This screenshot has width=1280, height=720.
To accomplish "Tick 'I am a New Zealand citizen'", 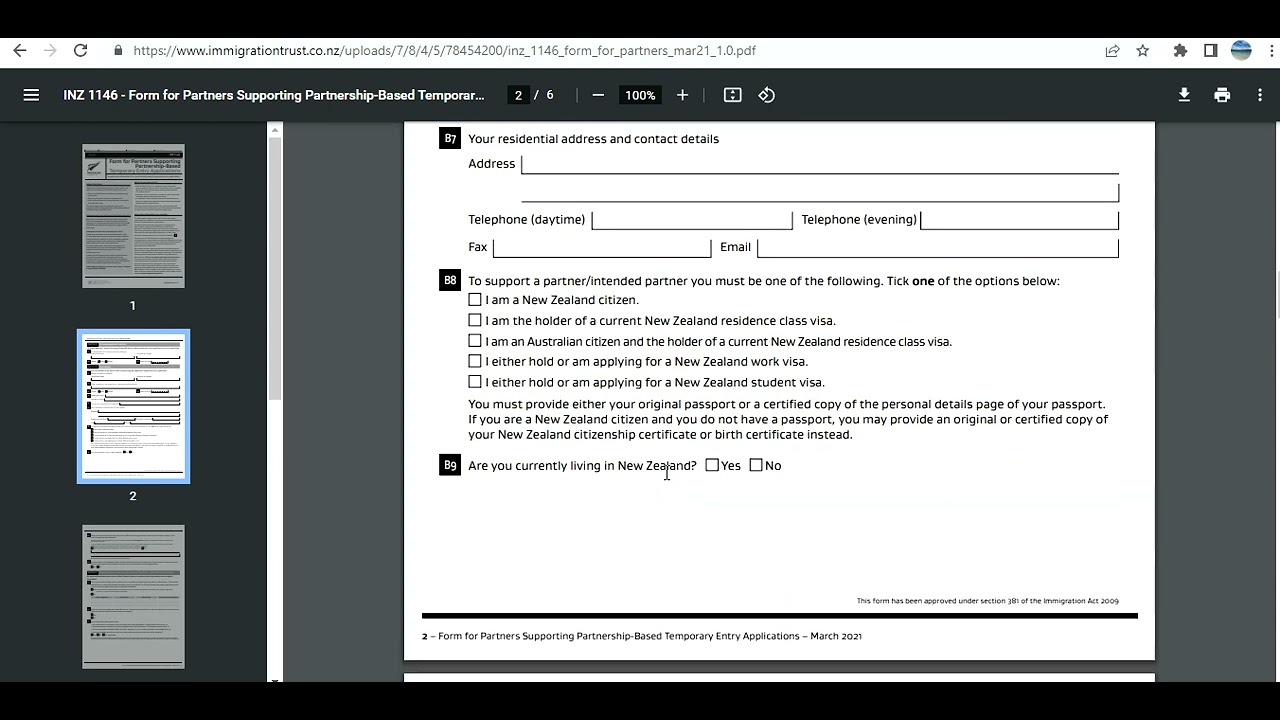I will point(475,299).
